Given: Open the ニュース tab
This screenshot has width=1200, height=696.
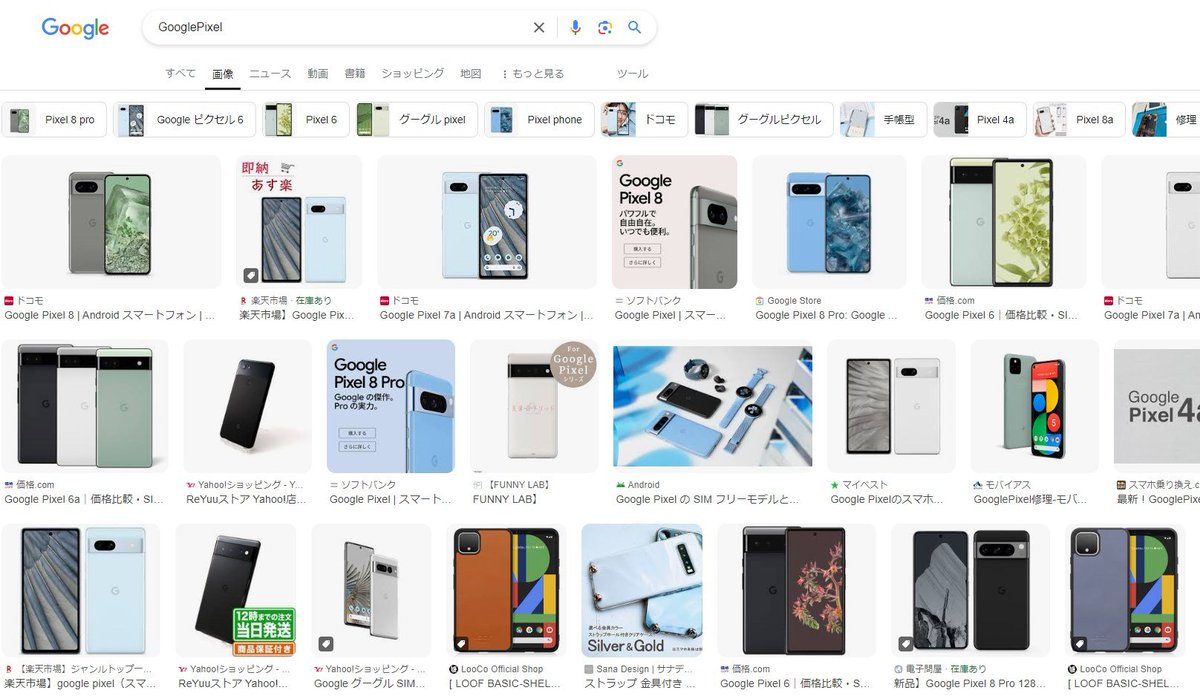Looking at the screenshot, I should pyautogui.click(x=270, y=74).
